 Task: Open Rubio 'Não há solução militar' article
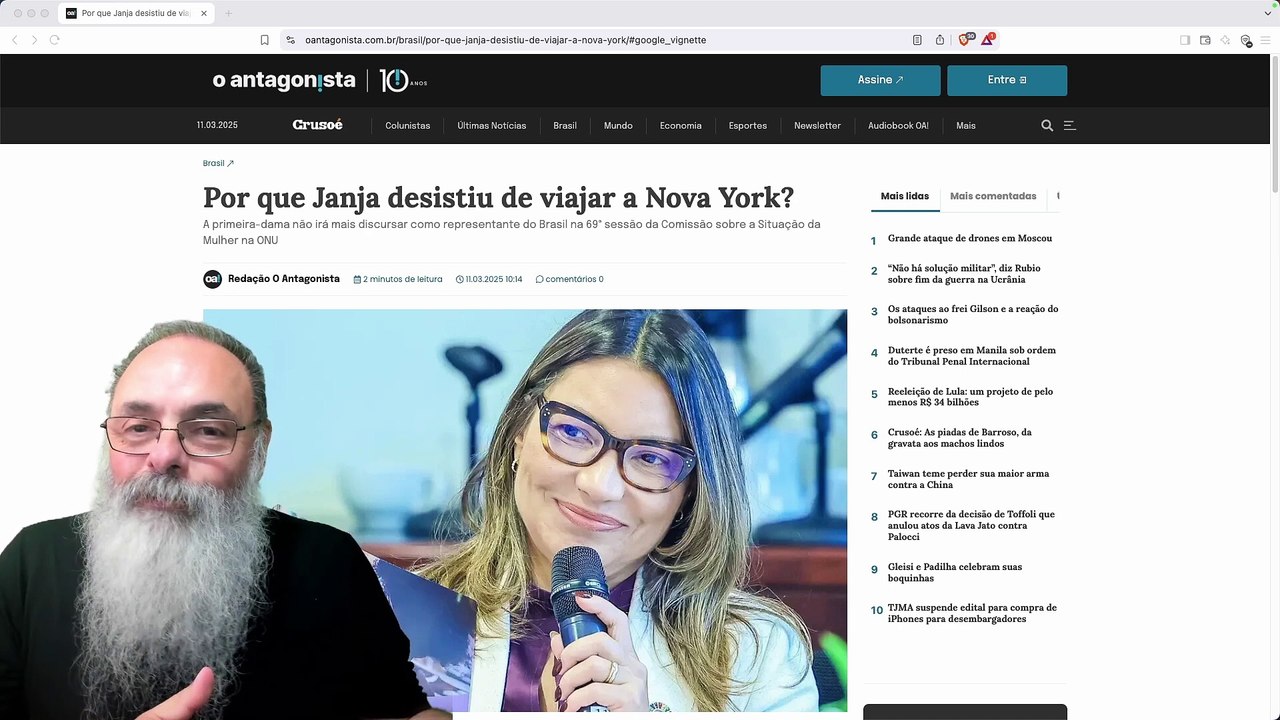coord(964,274)
